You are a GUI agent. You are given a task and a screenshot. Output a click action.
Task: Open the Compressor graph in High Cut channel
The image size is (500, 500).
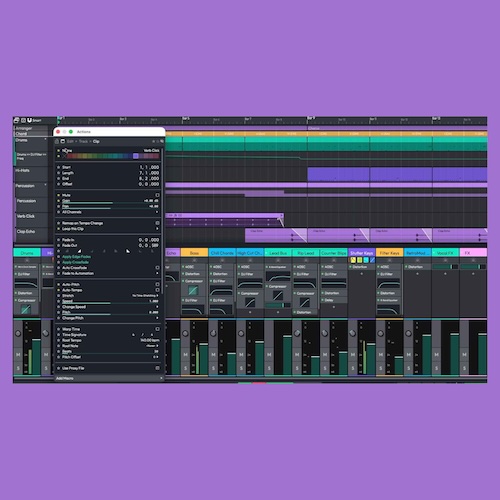(250, 303)
